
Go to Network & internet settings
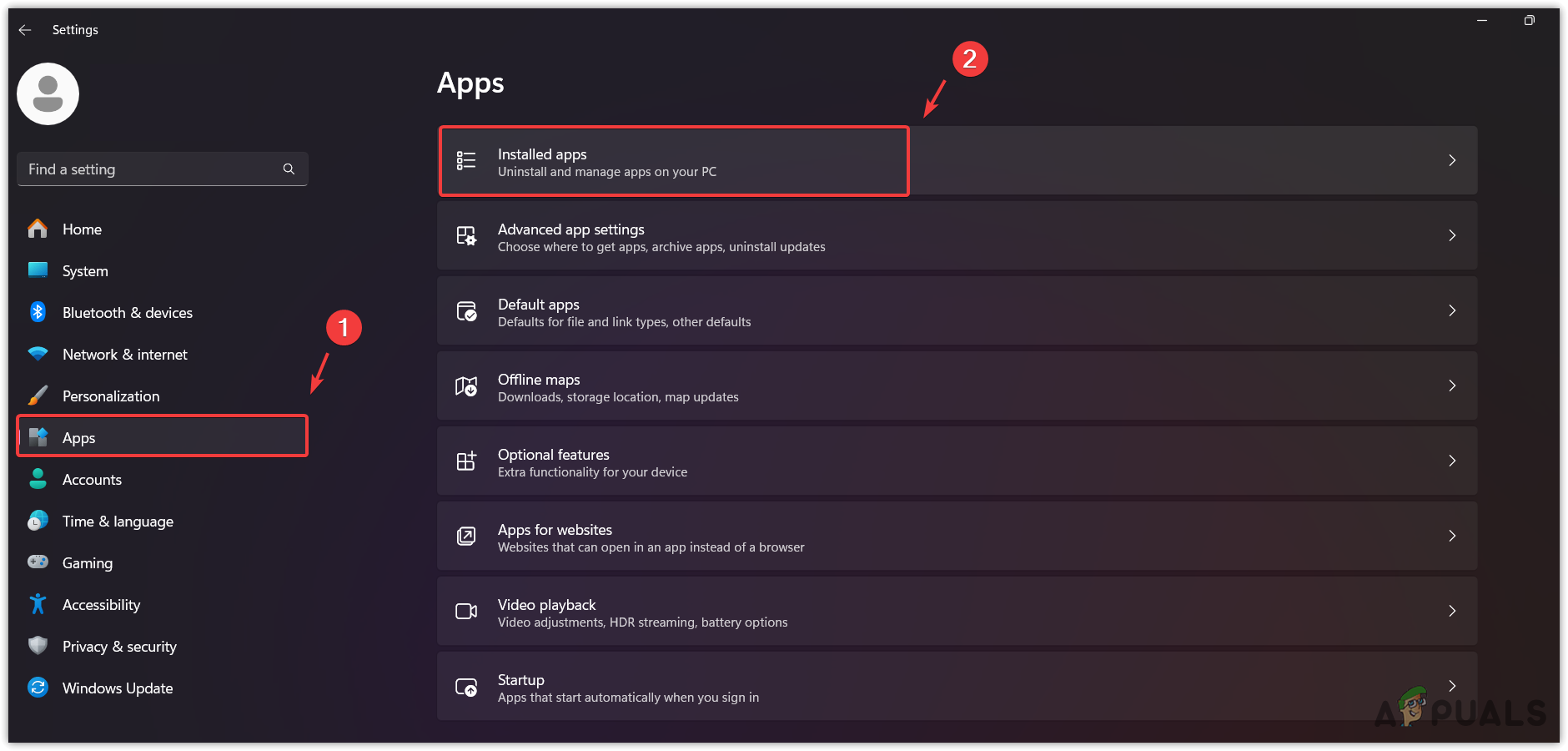tap(125, 355)
